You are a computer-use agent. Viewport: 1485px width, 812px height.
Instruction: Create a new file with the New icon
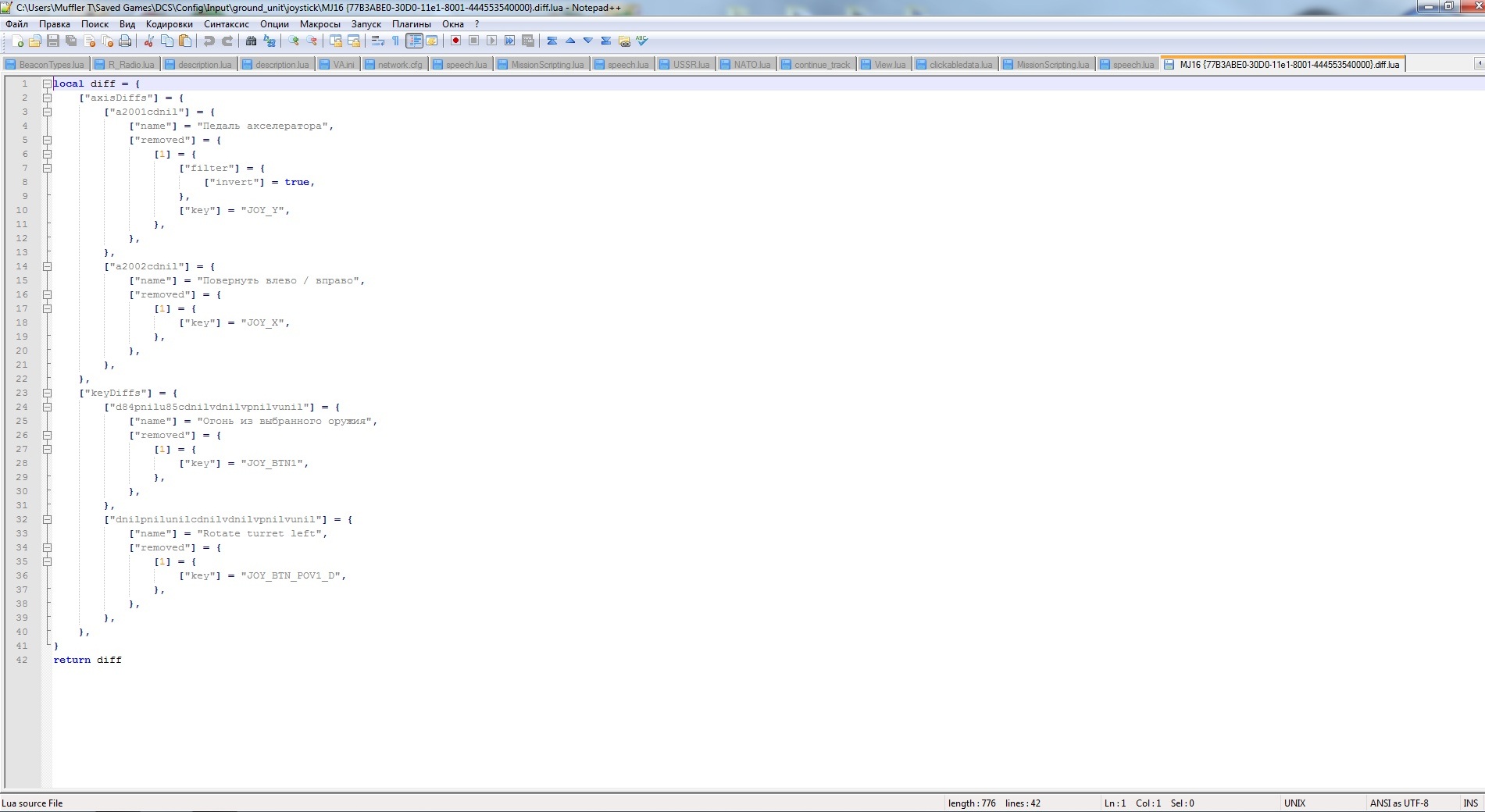pyautogui.click(x=17, y=41)
